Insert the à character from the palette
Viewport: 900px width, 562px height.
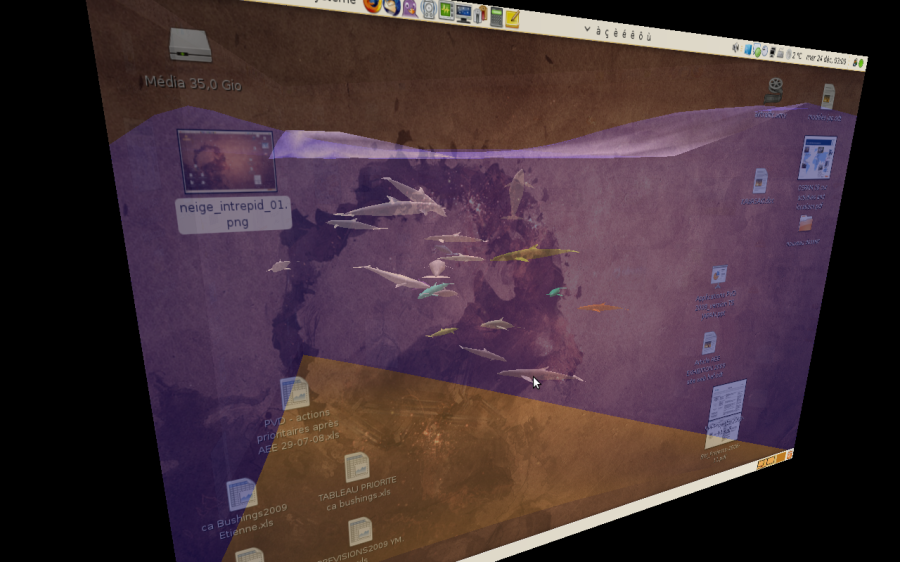598,31
